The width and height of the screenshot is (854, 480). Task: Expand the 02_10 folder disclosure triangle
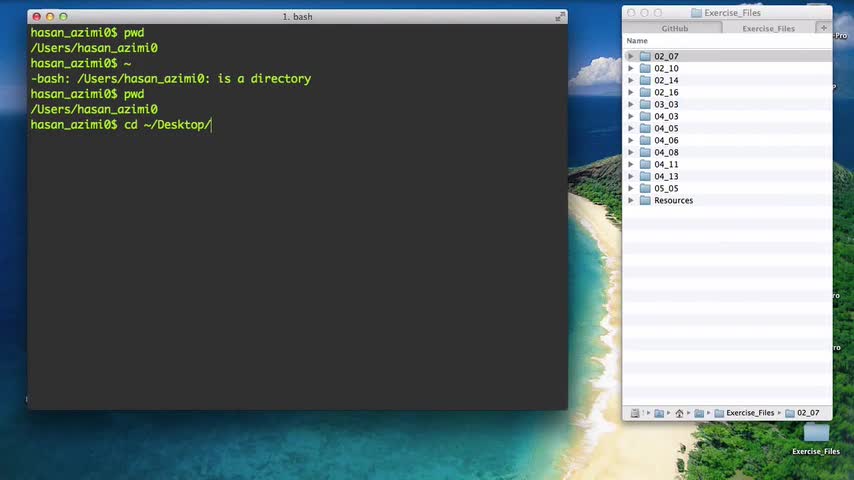point(631,68)
